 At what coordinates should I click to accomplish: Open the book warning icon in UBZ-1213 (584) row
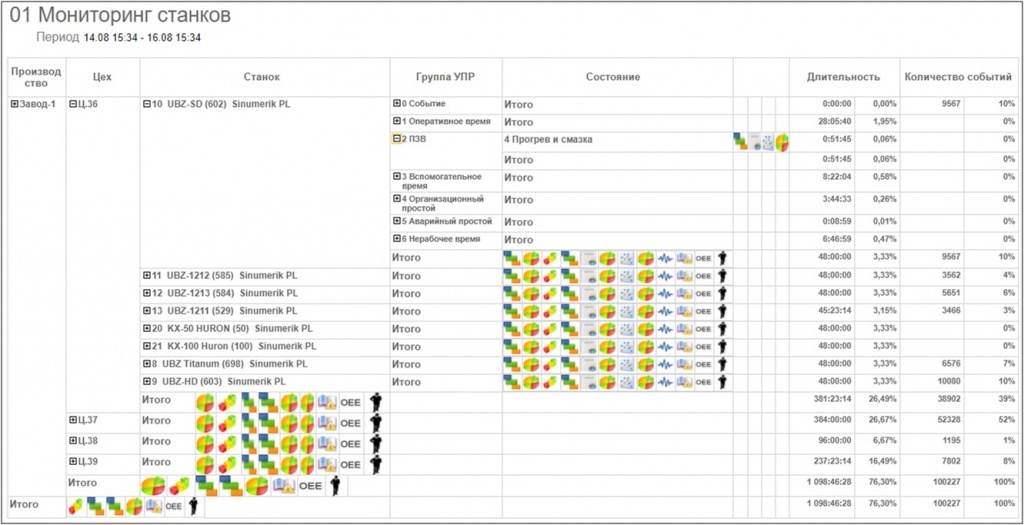(x=685, y=293)
